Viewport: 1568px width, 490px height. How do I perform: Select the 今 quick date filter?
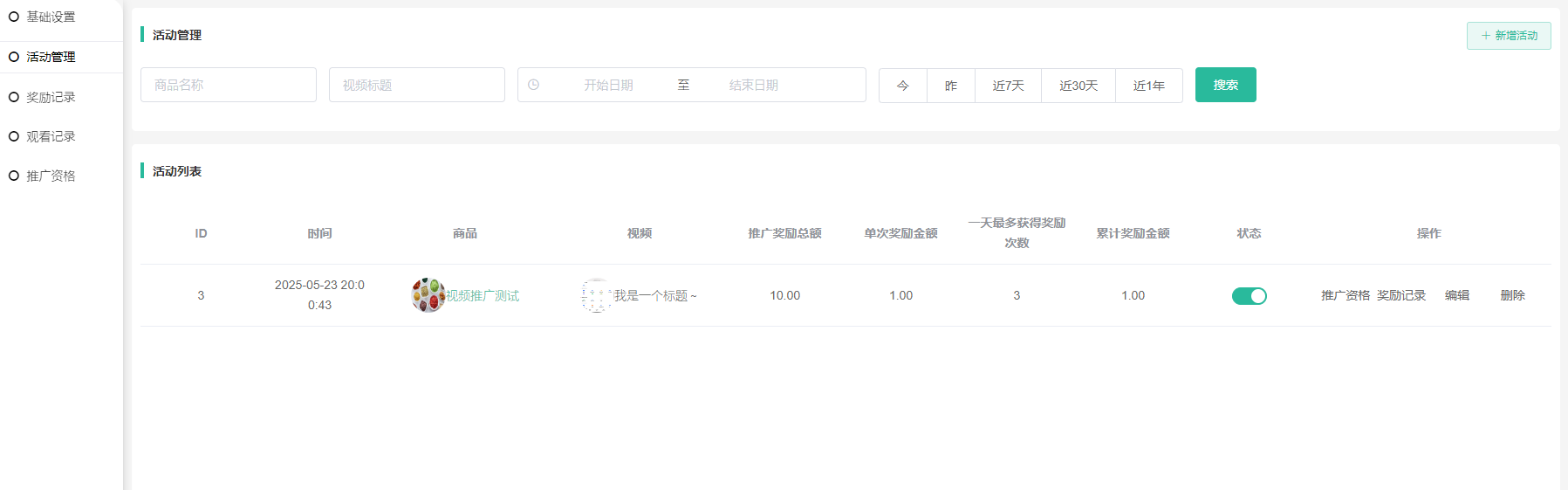click(902, 86)
